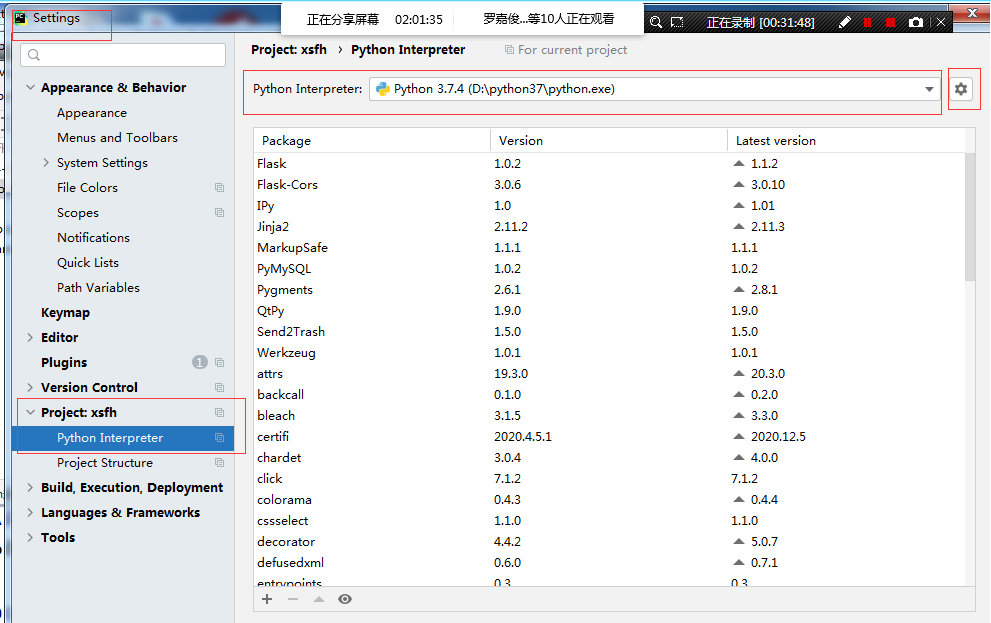Select the Werkzeug package row

pos(610,353)
